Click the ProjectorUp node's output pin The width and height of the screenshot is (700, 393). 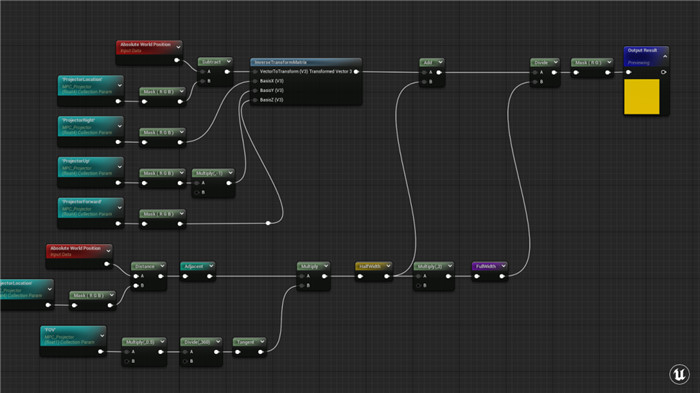(x=118, y=183)
